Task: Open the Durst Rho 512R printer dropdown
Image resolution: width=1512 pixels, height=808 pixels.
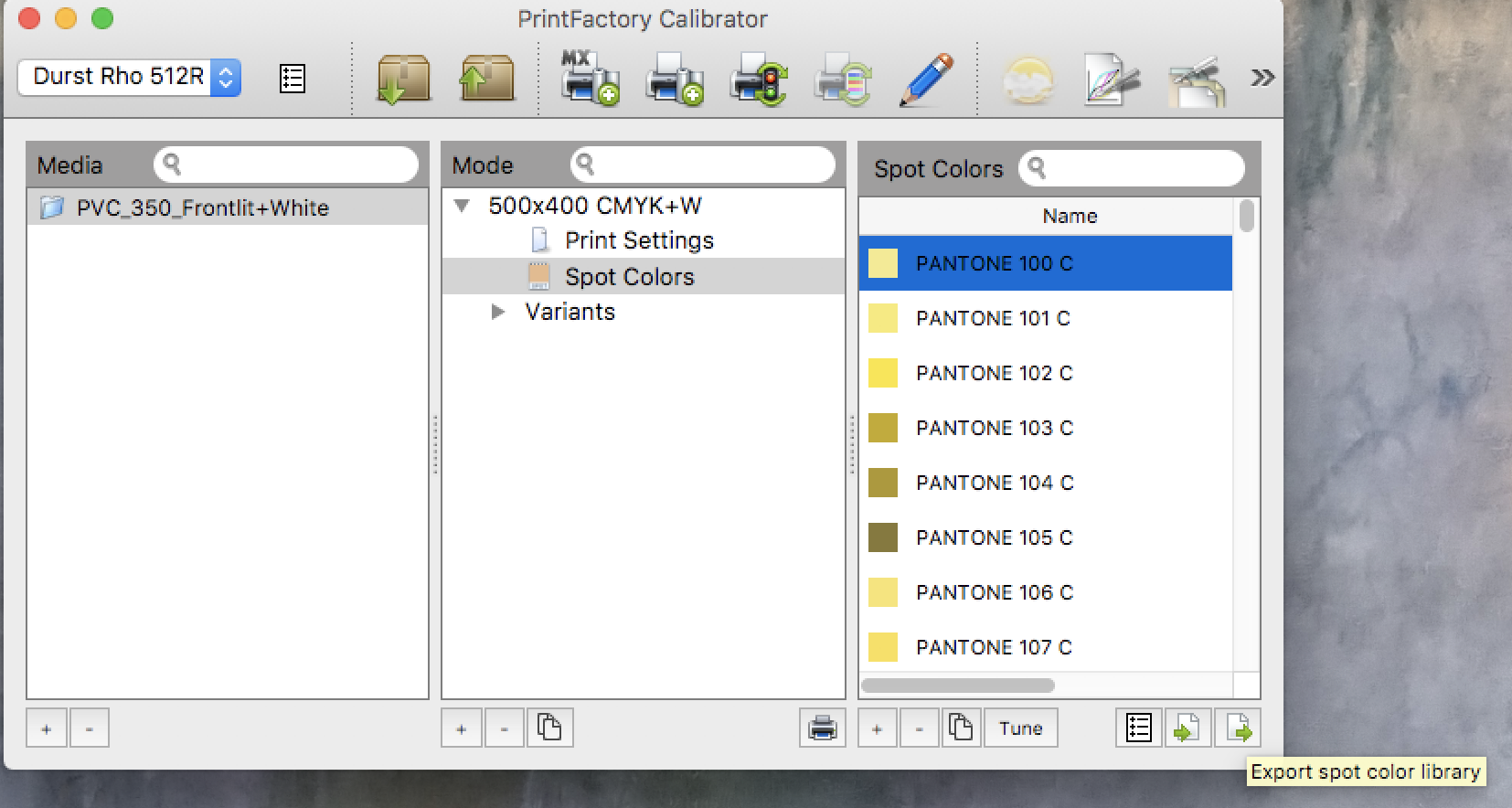Action: (129, 77)
